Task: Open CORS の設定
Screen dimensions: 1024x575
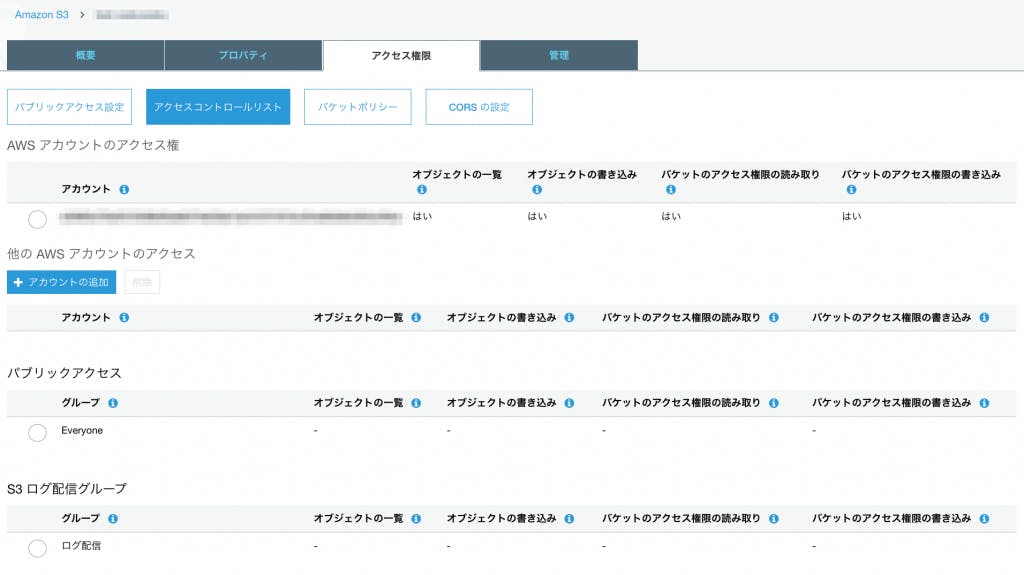Action: (478, 107)
